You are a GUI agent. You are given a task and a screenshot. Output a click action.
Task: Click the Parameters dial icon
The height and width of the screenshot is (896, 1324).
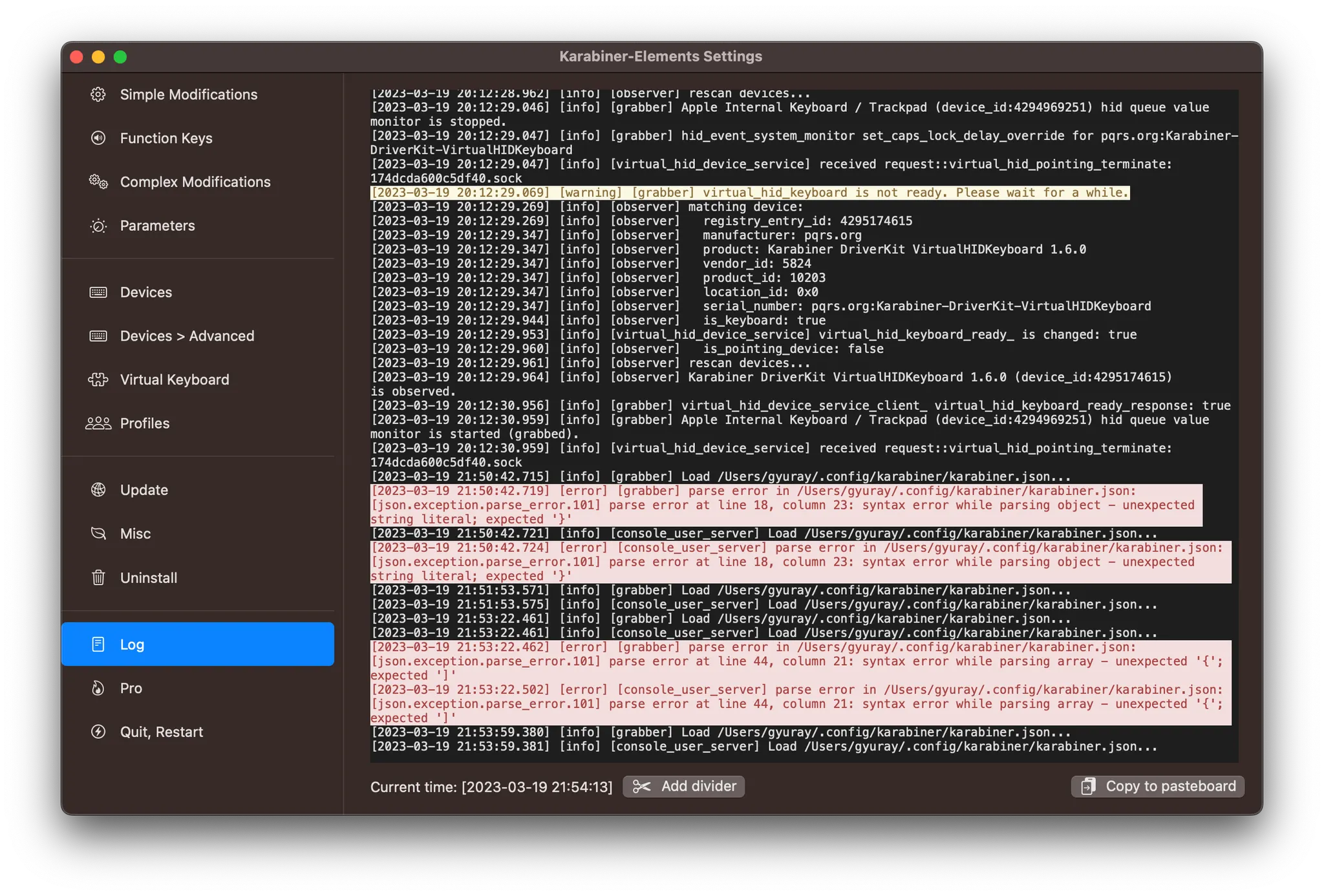(98, 226)
